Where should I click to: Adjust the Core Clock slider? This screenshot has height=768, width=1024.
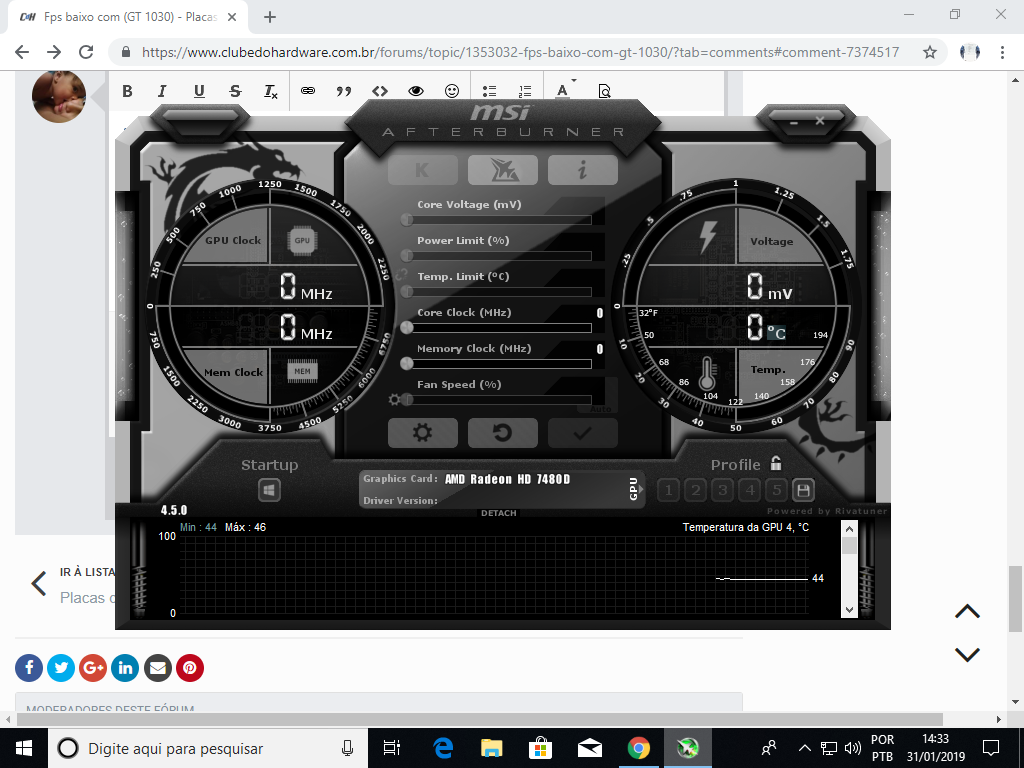499,327
